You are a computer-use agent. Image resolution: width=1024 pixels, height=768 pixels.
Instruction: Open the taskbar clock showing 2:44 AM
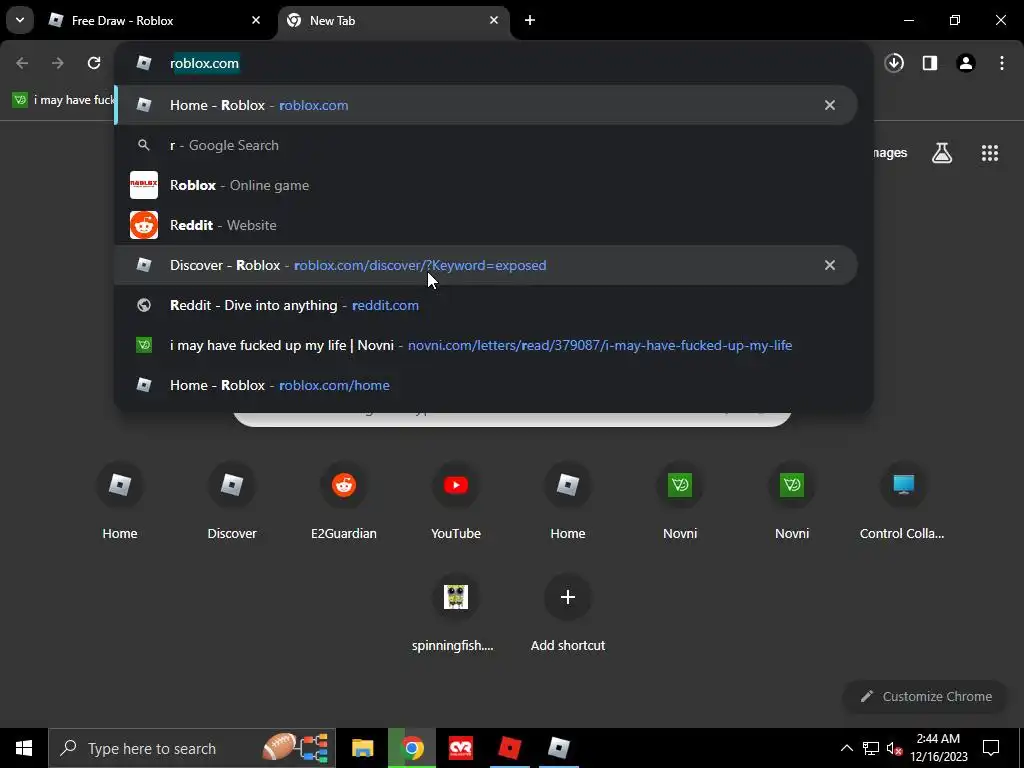[x=938, y=748]
